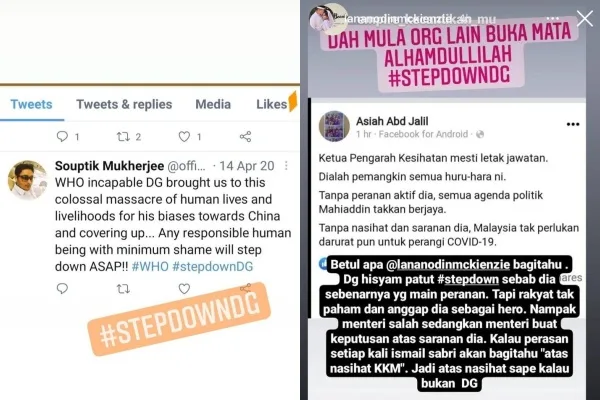Screen dimensions: 600x400
Task: Retweet Souptik Mukherjee's tweet
Action: click(123, 289)
